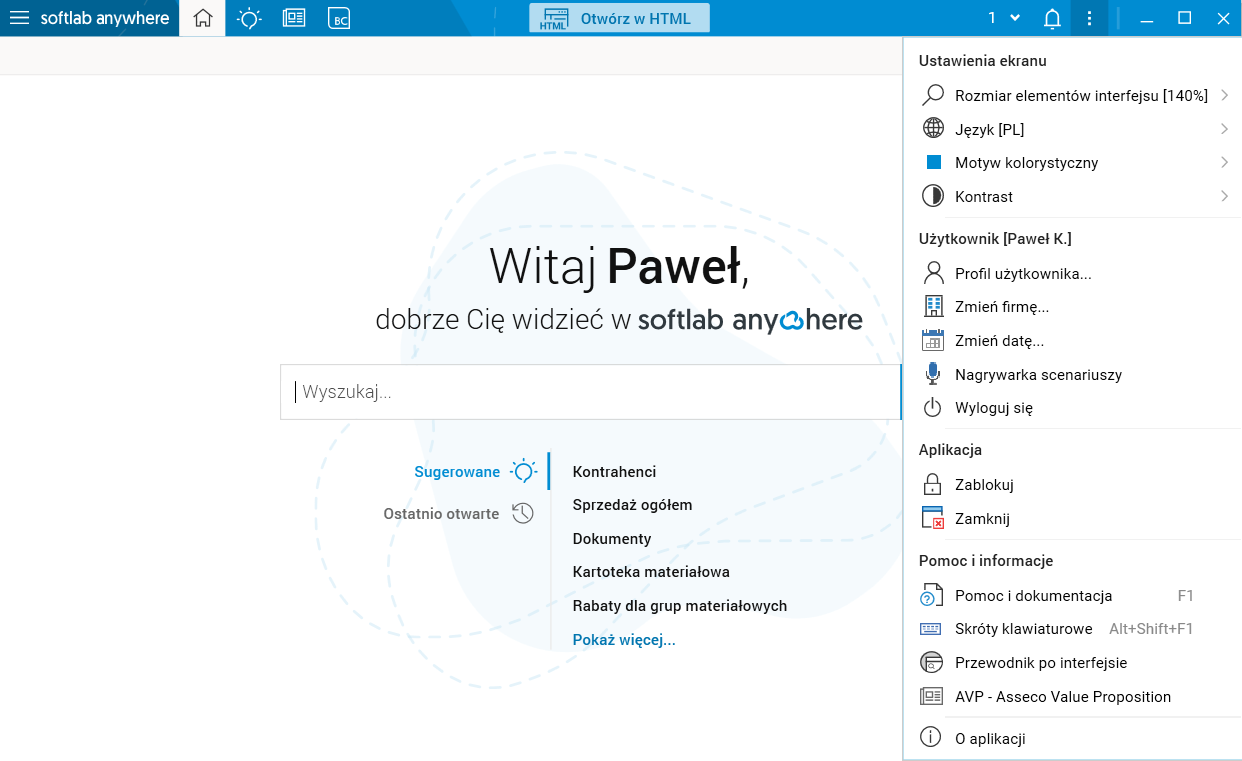Click the power icon for logout
Viewport: 1242px width, 761px height.
[933, 407]
